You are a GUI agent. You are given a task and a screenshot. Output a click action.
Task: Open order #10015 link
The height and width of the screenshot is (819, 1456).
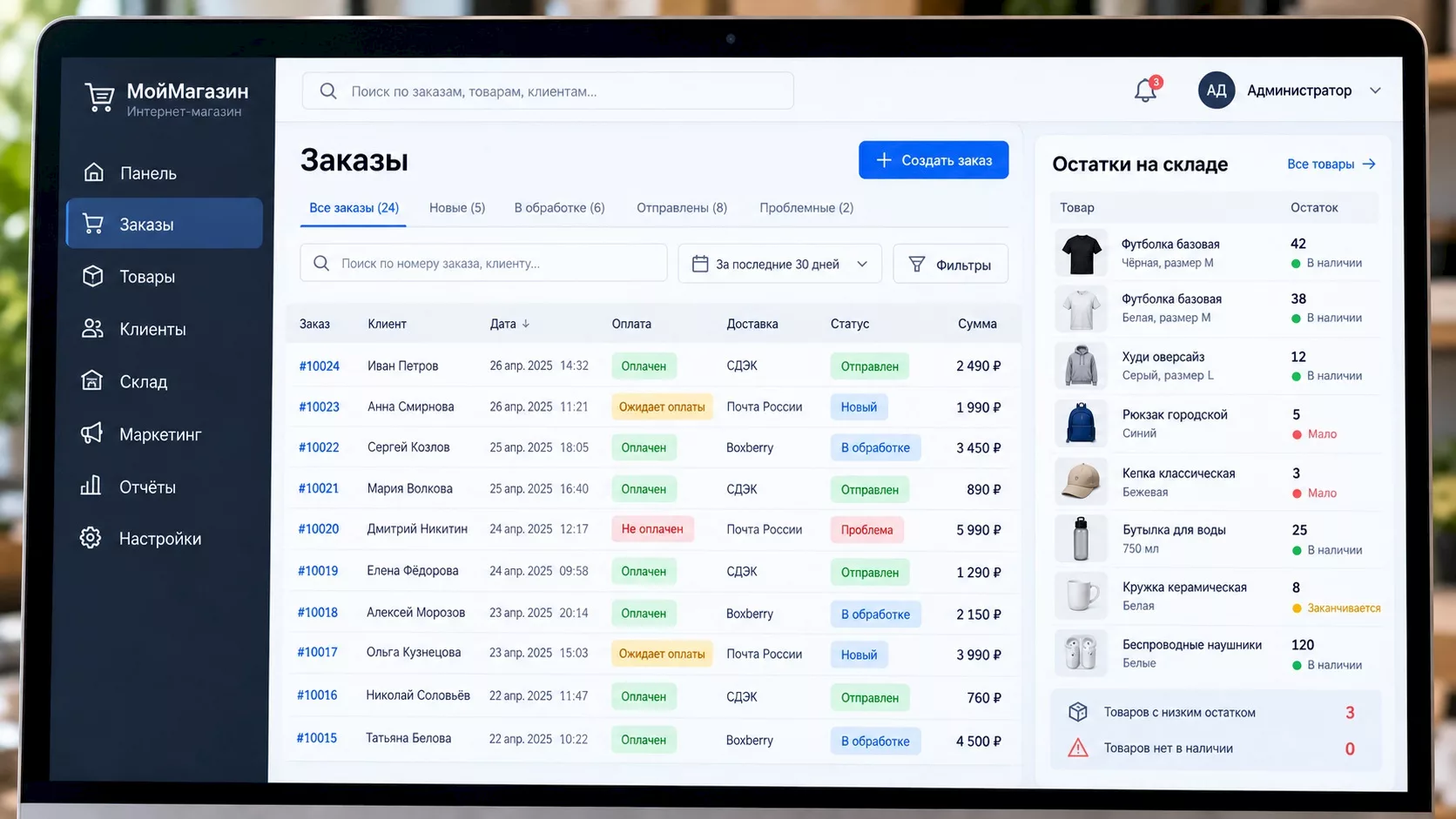(x=316, y=738)
